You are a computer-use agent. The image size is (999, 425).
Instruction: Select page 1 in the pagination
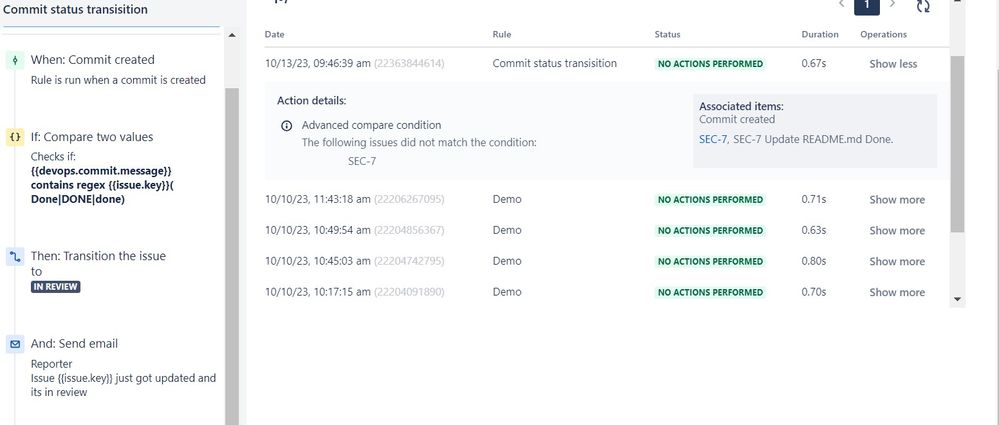click(866, 5)
